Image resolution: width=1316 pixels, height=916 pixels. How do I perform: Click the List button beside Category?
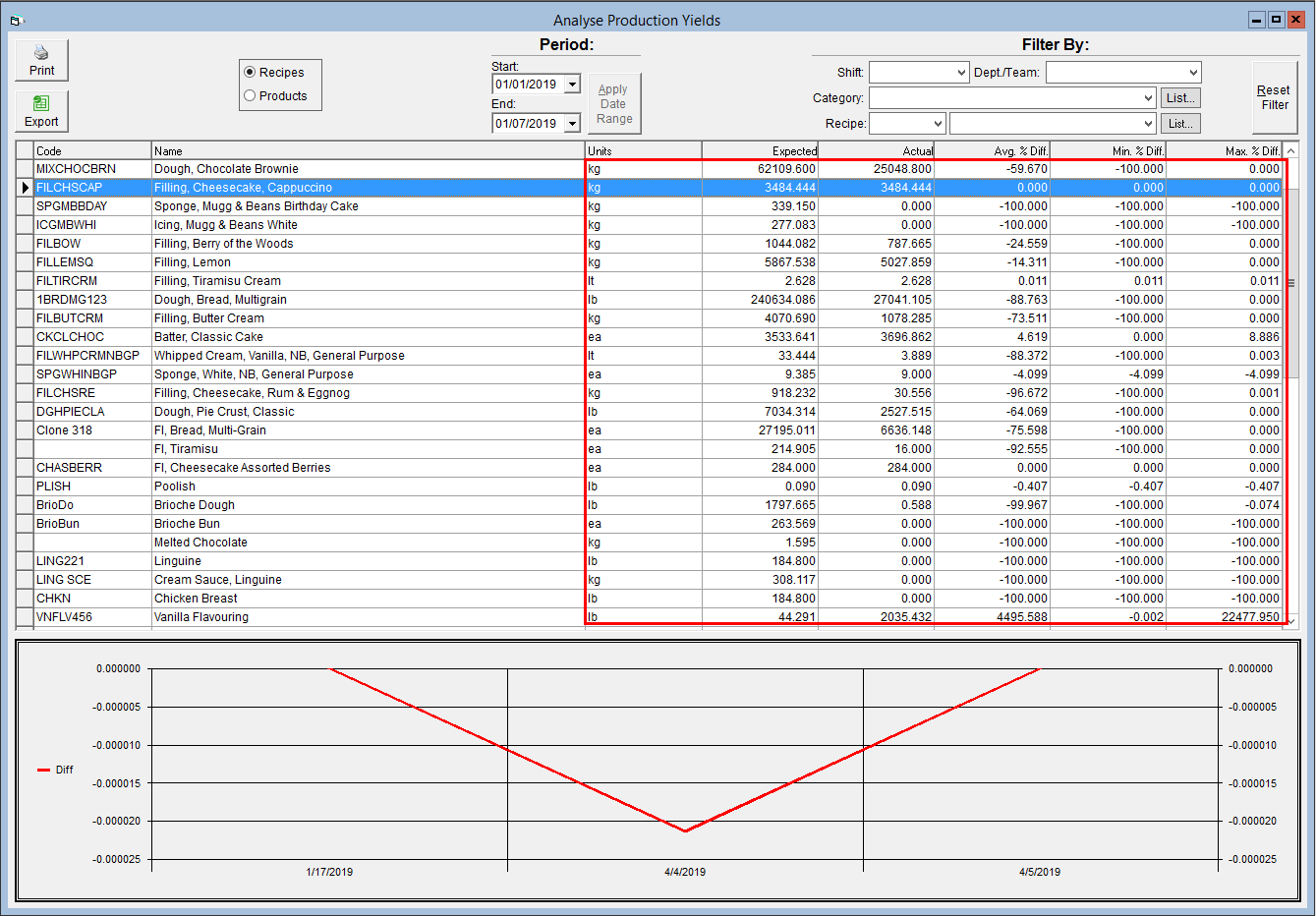coord(1180,98)
